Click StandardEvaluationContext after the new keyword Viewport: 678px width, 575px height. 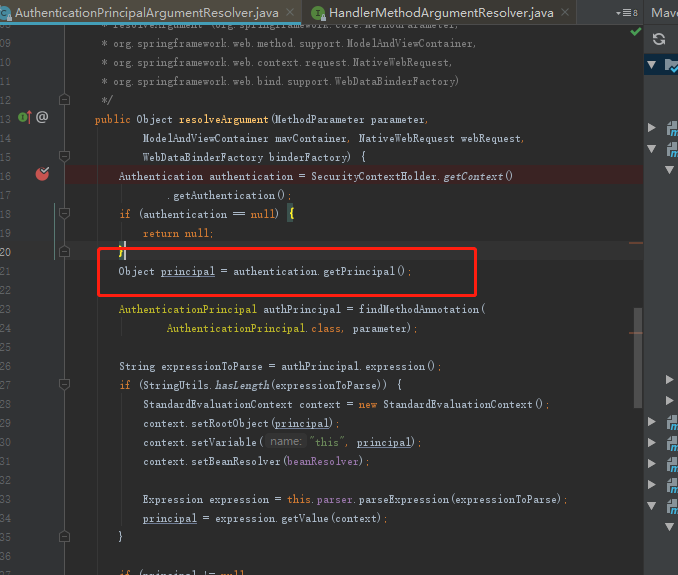click(x=457, y=405)
